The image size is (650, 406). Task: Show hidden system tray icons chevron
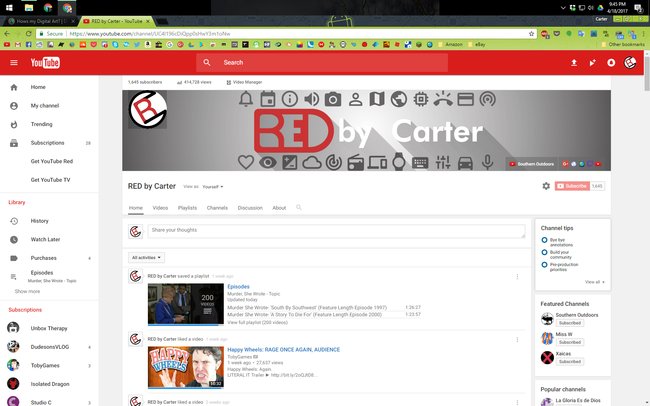coord(563,7)
